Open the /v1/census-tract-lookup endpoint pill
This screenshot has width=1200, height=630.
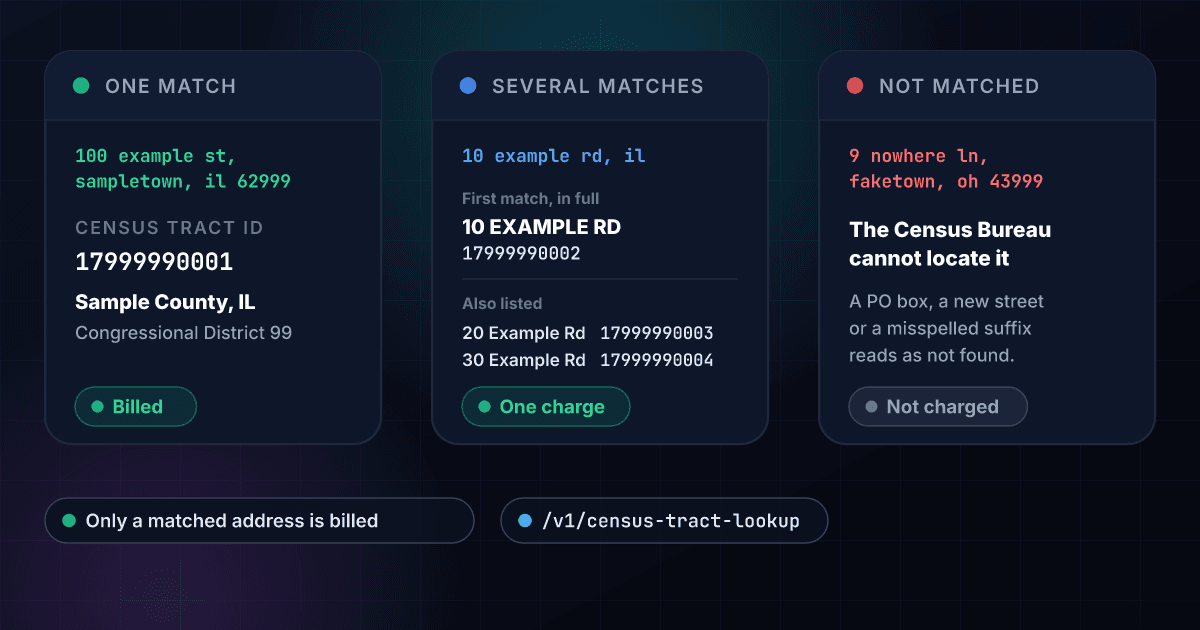click(665, 521)
